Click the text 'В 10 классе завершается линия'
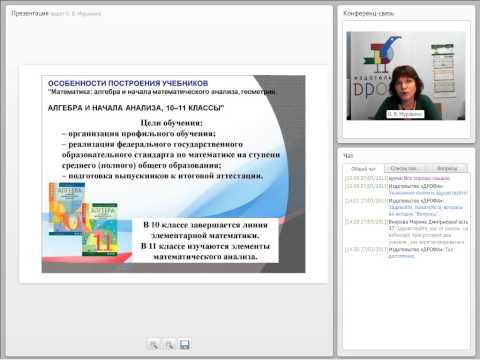Image resolution: width=480 pixels, height=360 pixels. coord(206,225)
